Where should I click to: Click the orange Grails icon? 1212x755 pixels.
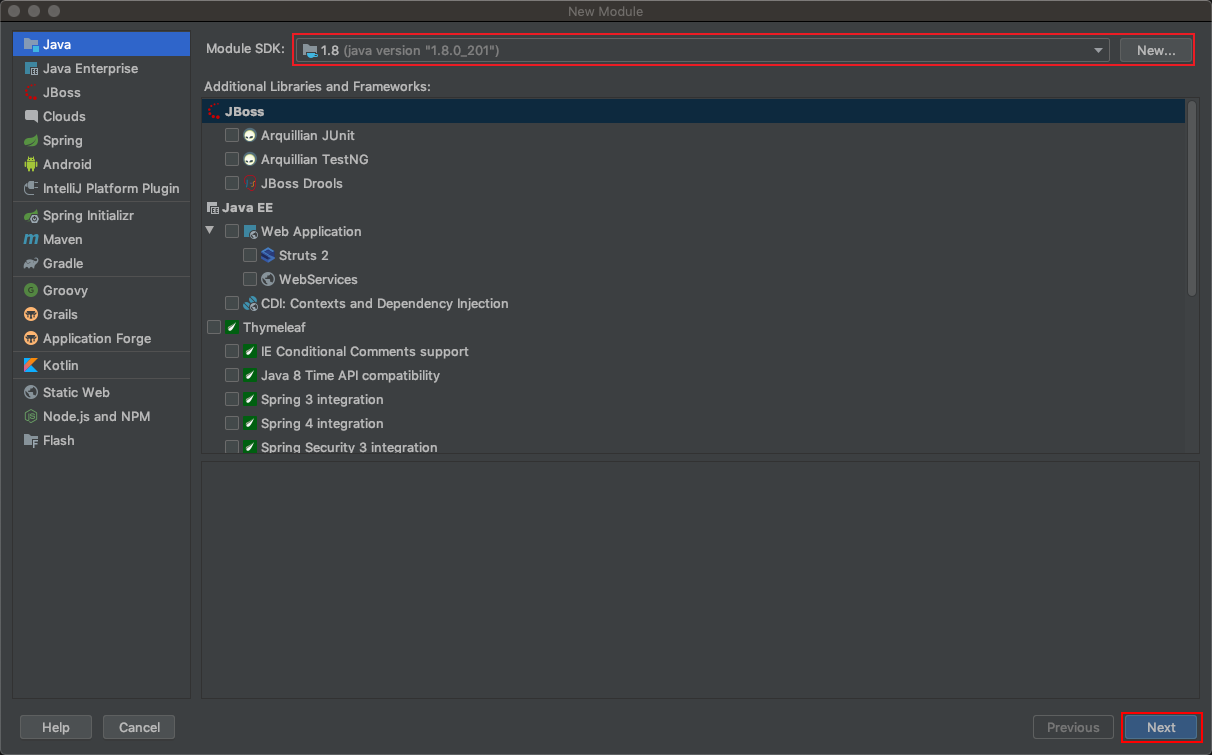(31, 314)
